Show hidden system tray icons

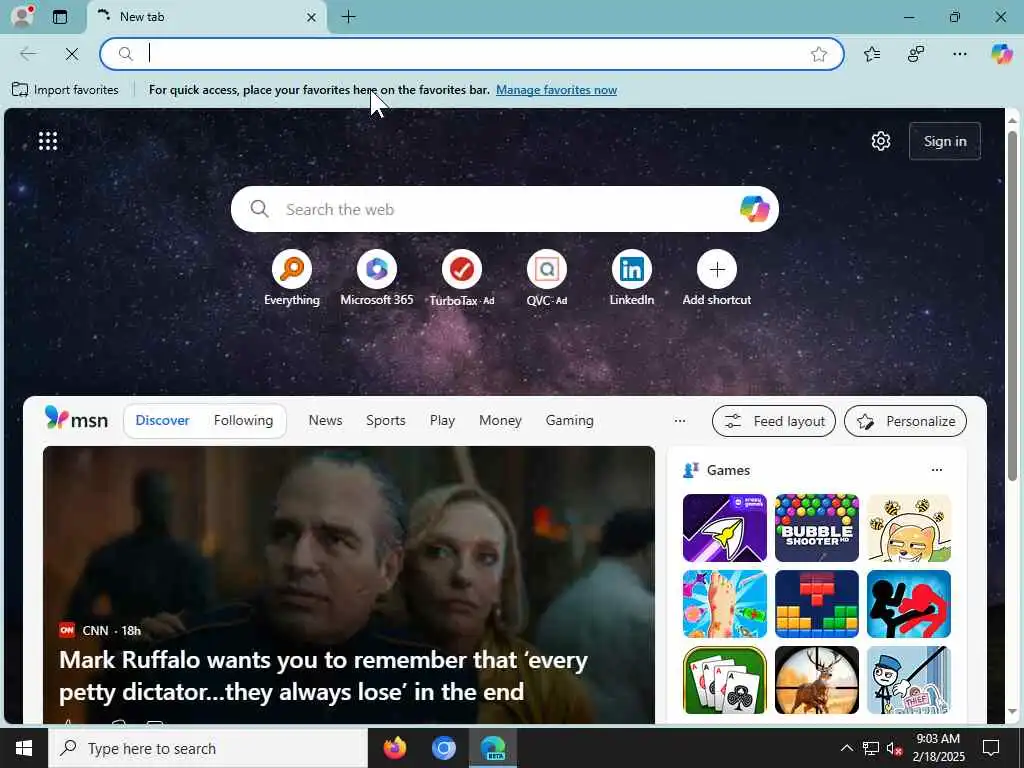tap(846, 748)
